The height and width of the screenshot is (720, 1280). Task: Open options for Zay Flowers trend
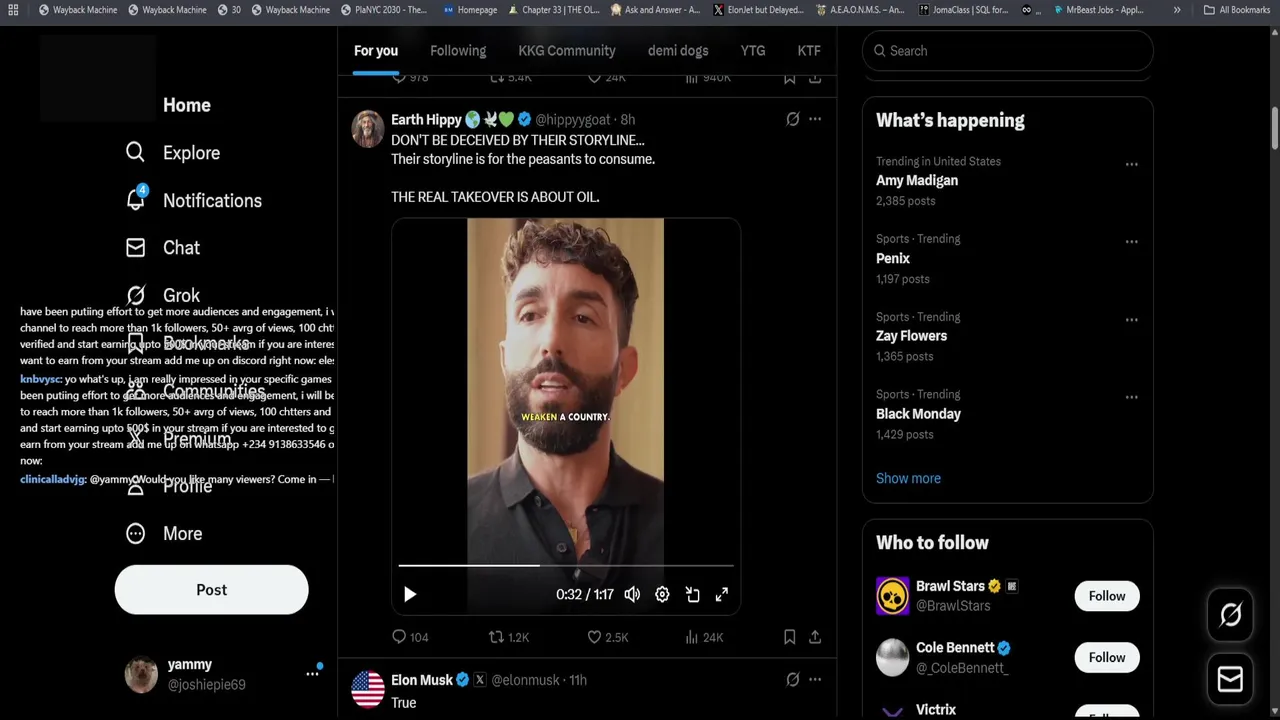tap(1131, 320)
